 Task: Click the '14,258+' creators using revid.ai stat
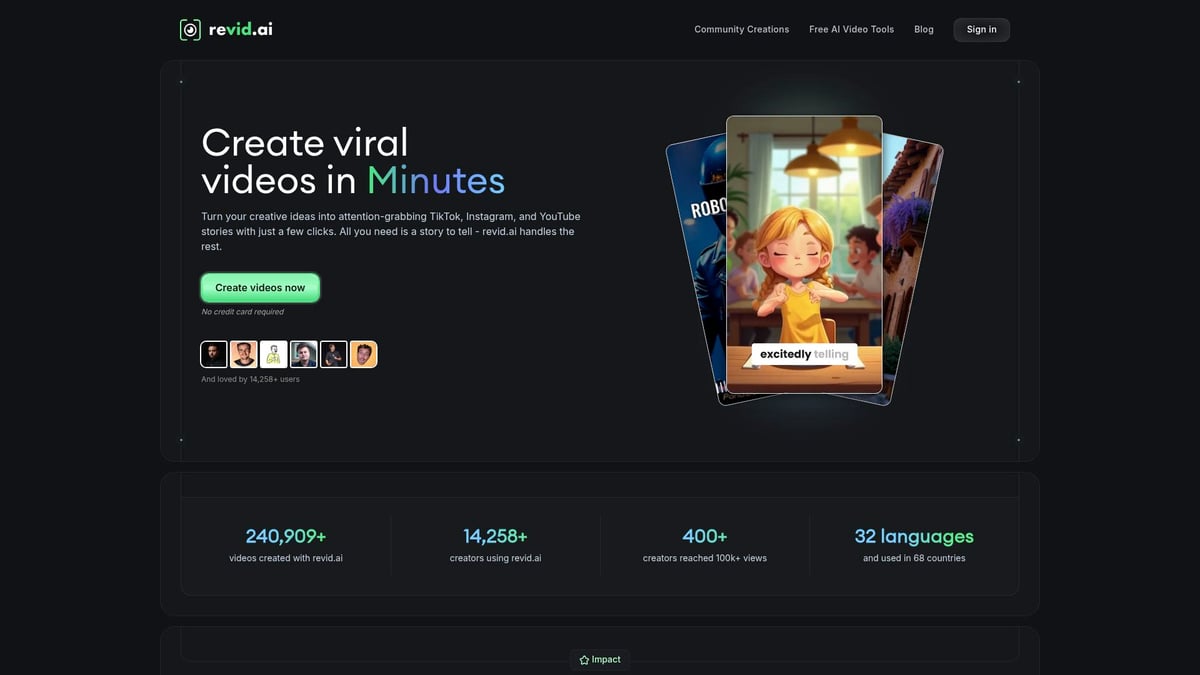[x=495, y=536]
